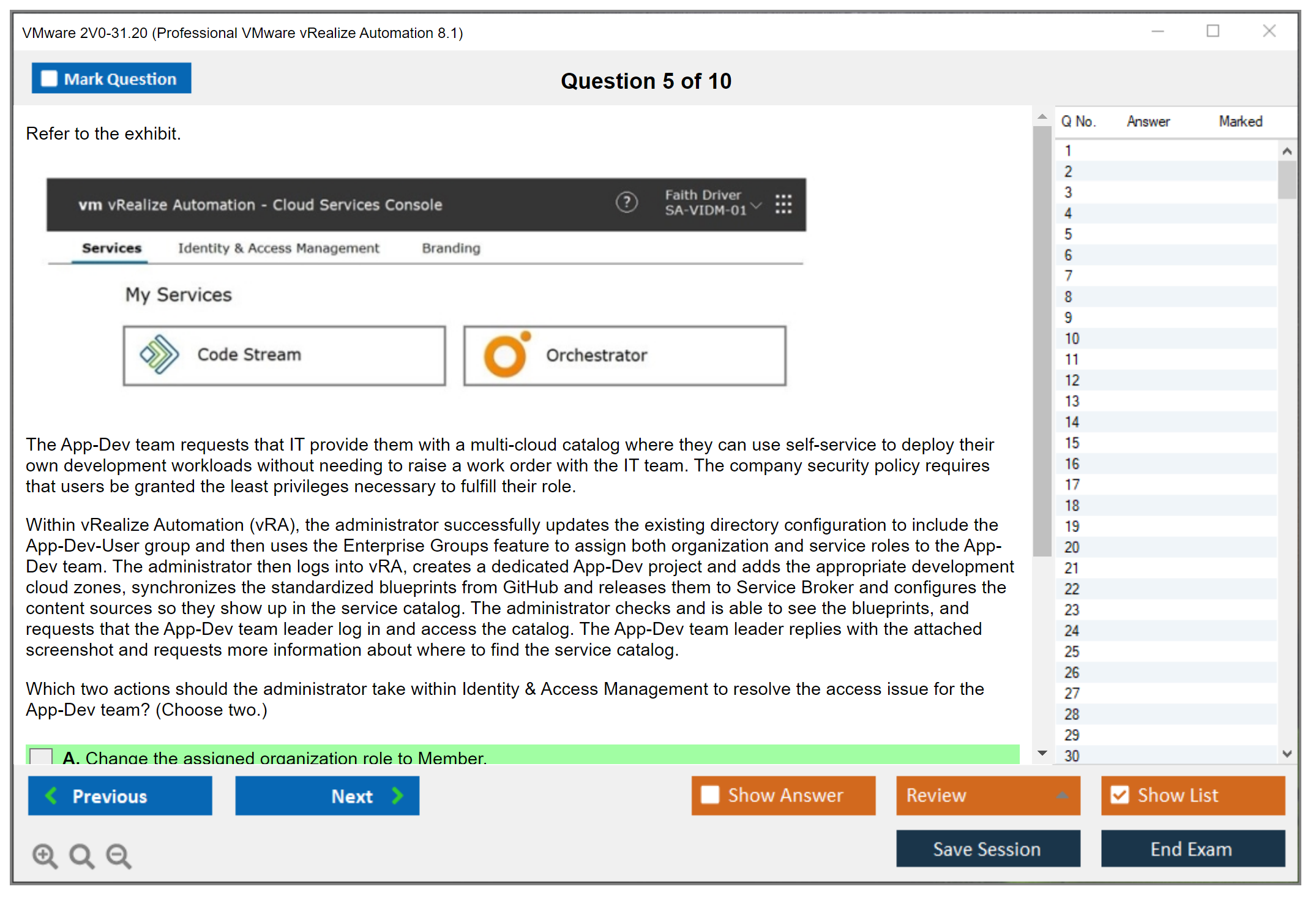Expand Faith Driver user dropdown chevron
Screen dimensions: 1316x900
757,206
